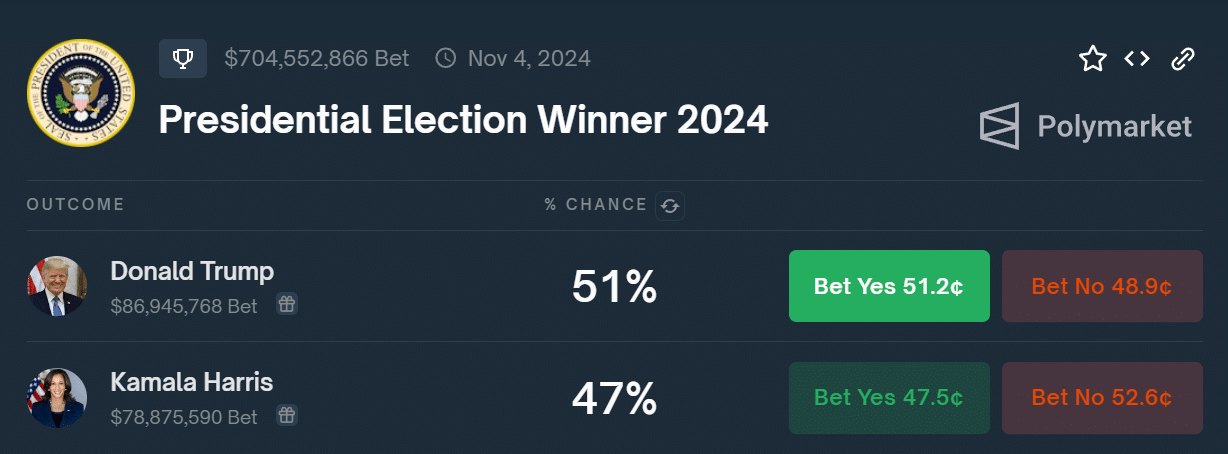
Task: Bet No on Donald Trump at 48.9¢
Action: (1102, 286)
